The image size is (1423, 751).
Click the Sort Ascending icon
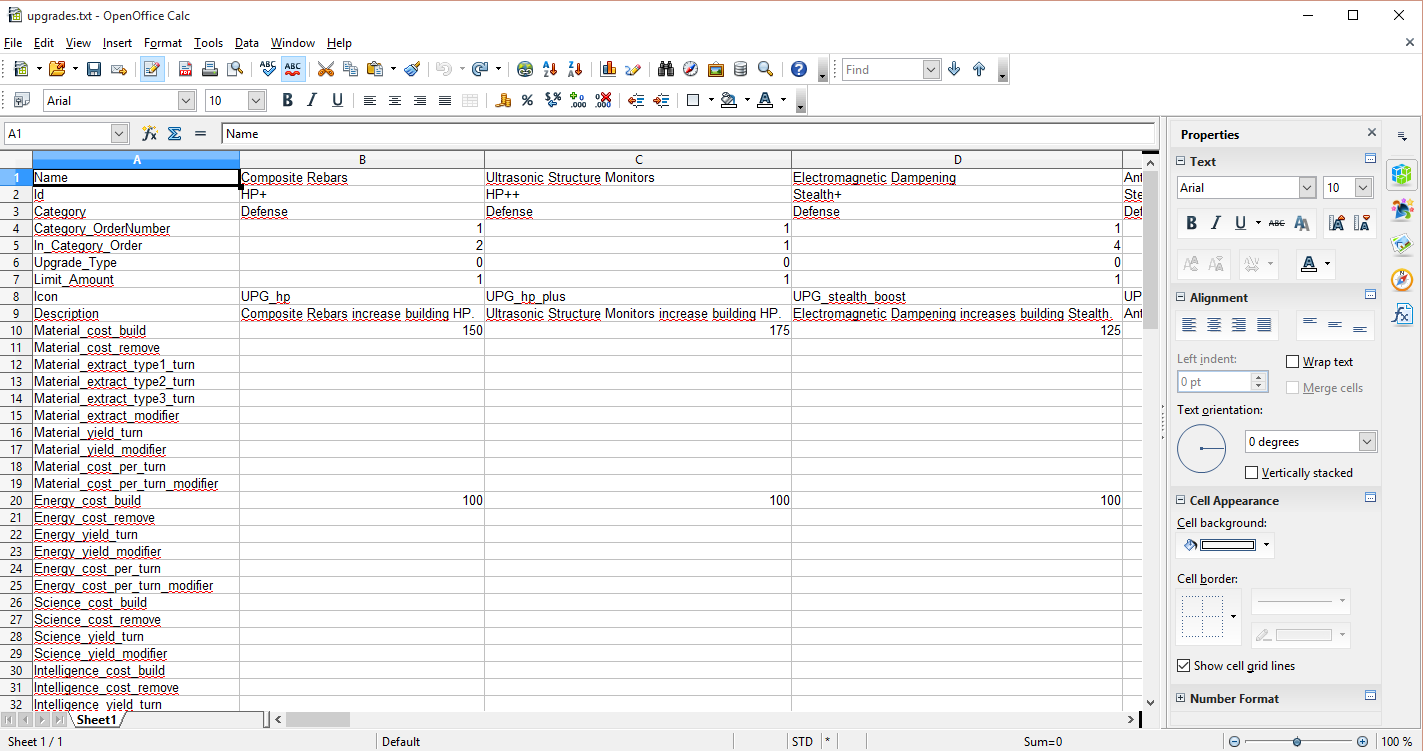pyautogui.click(x=549, y=69)
